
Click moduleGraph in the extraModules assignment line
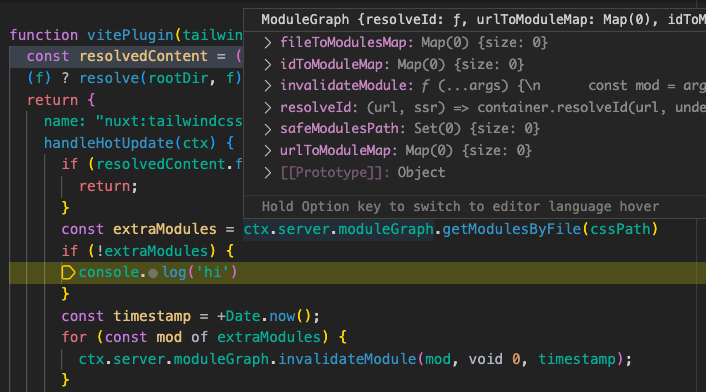[386, 229]
